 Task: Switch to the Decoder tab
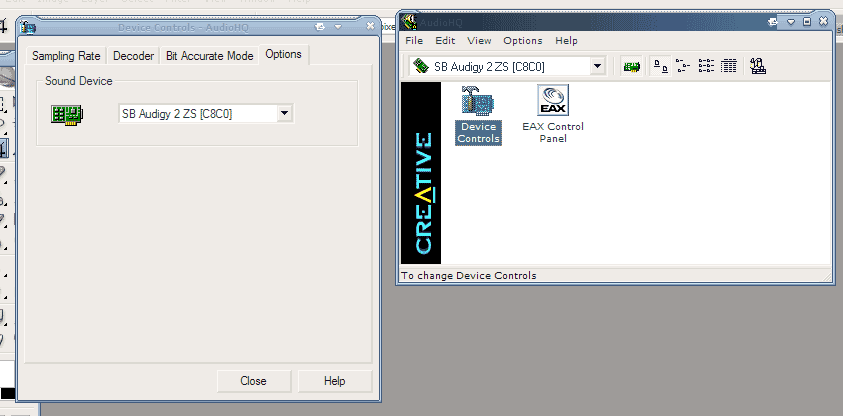point(133,56)
